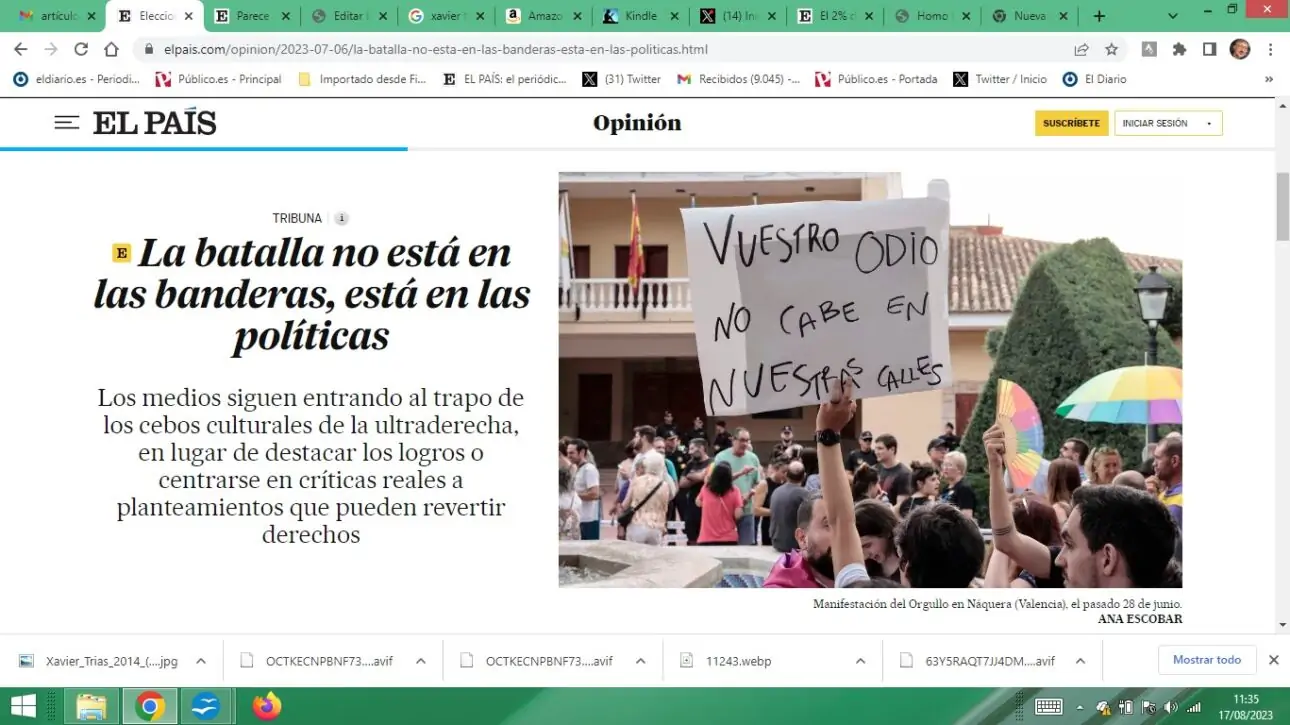This screenshot has width=1290, height=725.
Task: Open the 'Importado desde Fi...' bookmarks folder
Action: (x=362, y=79)
